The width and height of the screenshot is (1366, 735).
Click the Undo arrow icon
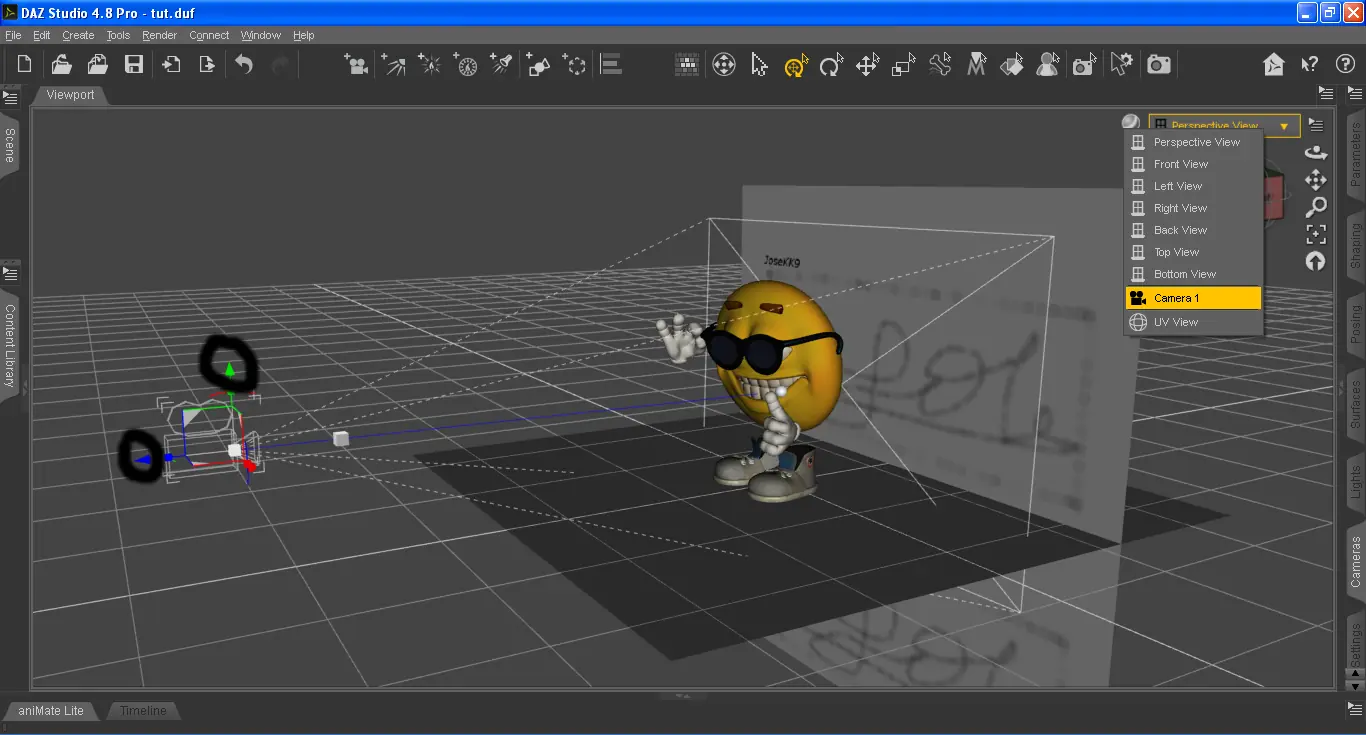coord(244,65)
